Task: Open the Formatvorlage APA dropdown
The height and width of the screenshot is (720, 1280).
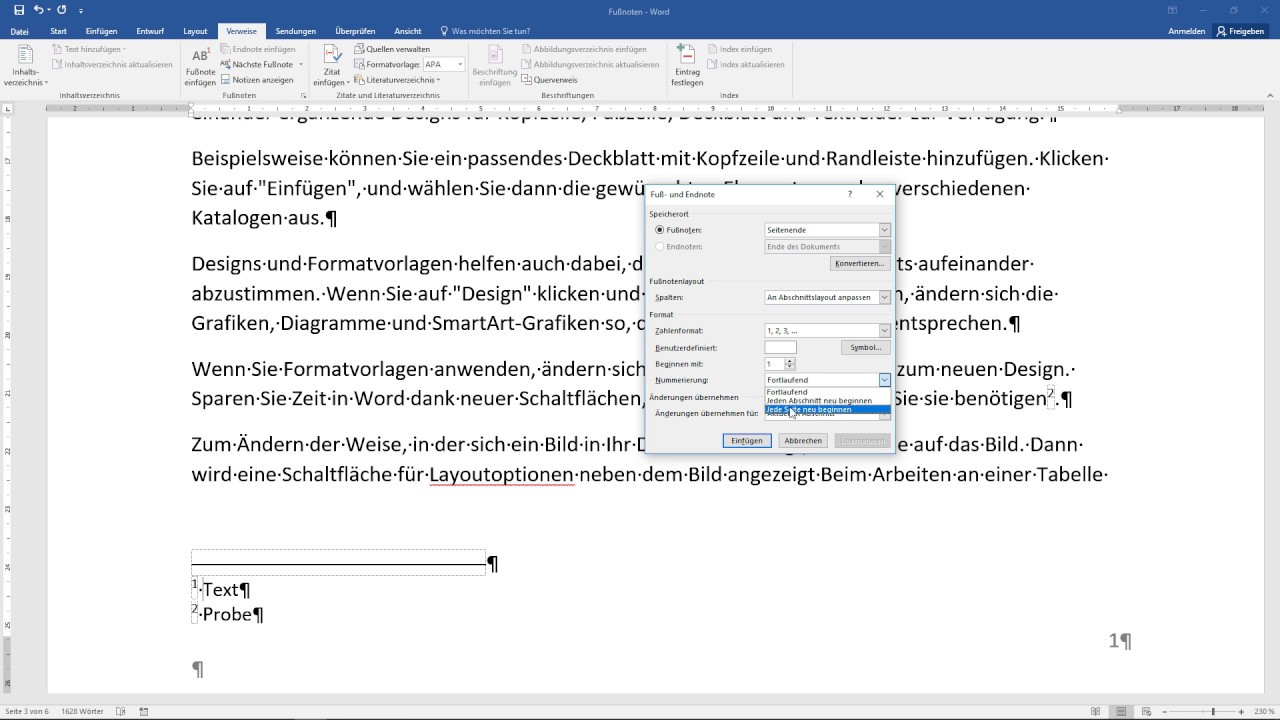Action: point(460,64)
